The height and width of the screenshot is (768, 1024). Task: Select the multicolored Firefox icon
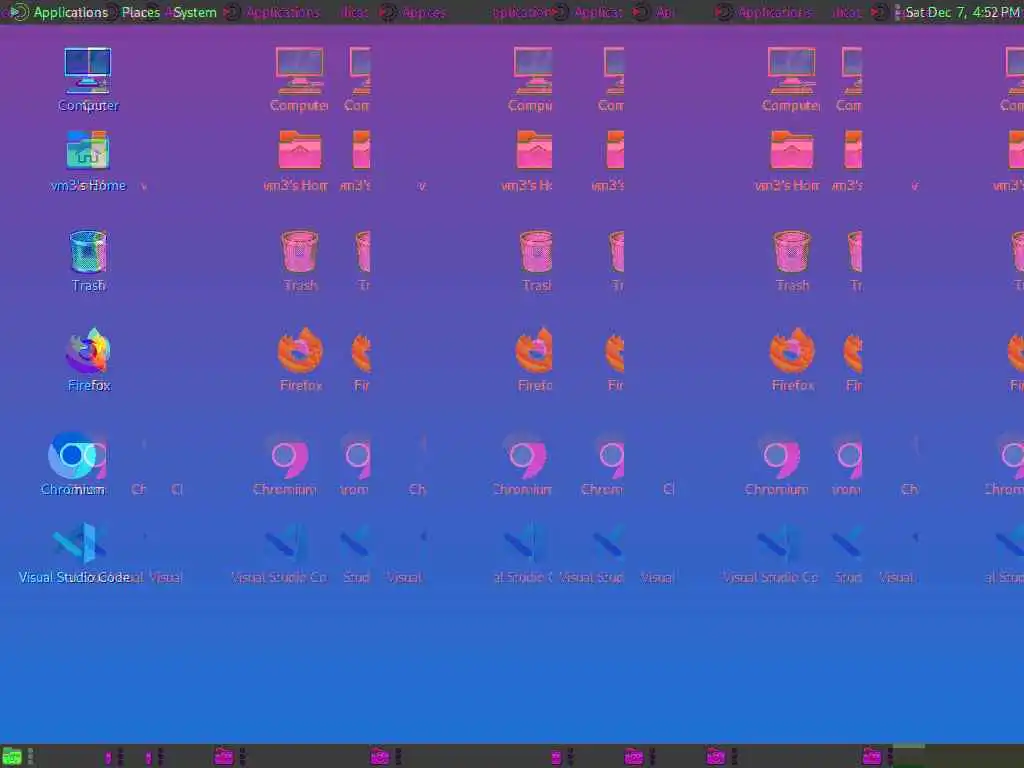coord(88,351)
